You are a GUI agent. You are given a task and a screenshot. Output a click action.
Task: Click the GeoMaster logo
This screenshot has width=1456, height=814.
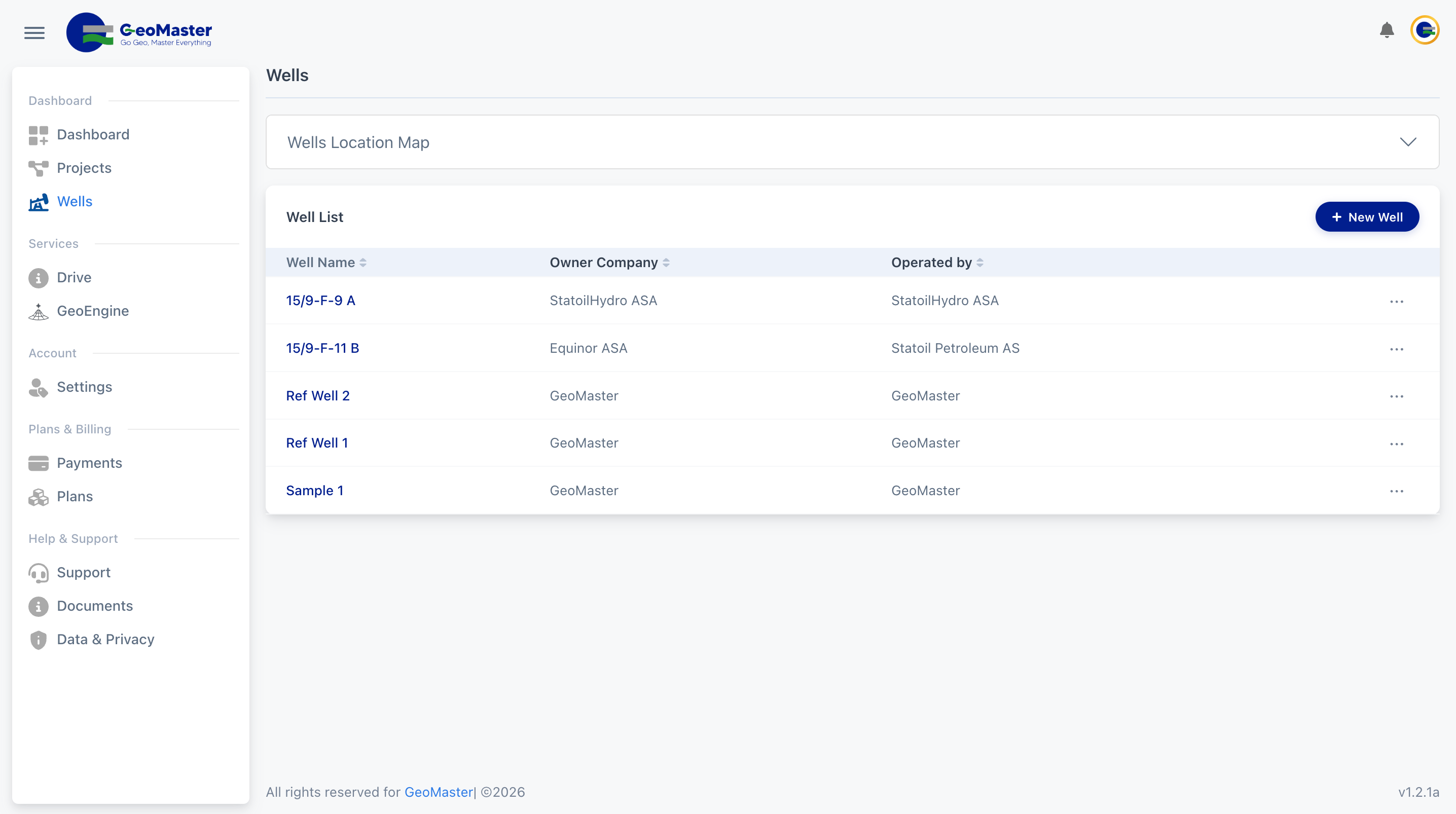(x=139, y=32)
